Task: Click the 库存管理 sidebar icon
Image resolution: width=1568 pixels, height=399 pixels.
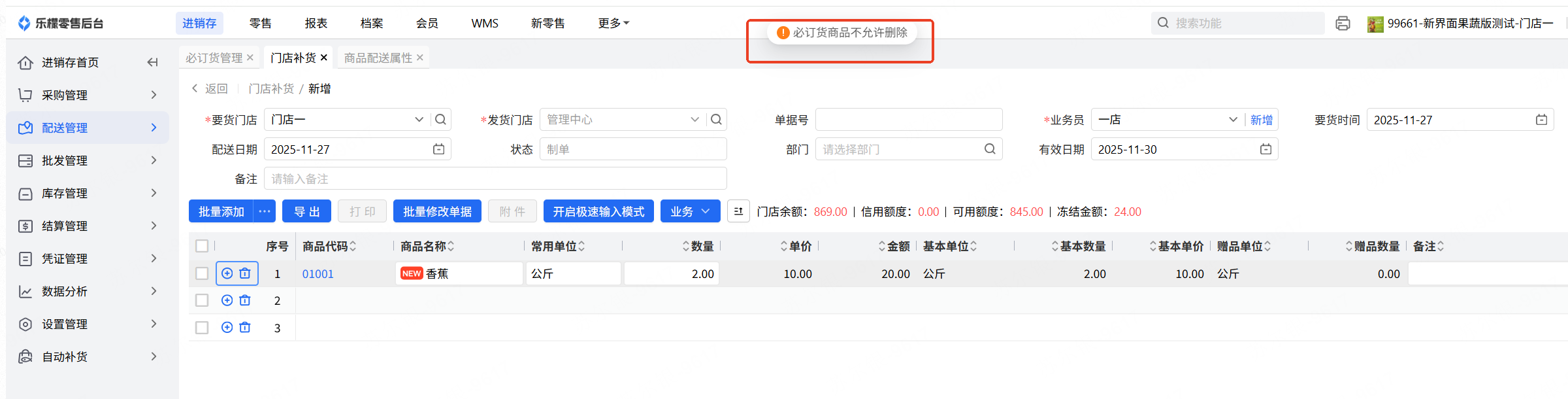Action: click(25, 193)
